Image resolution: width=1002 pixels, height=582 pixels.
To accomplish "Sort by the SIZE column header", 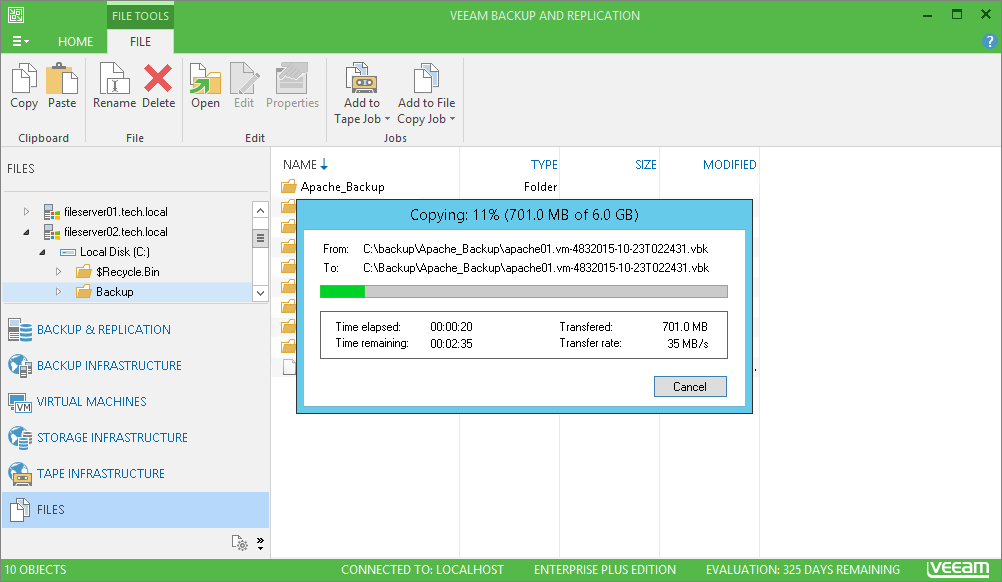I will (645, 165).
